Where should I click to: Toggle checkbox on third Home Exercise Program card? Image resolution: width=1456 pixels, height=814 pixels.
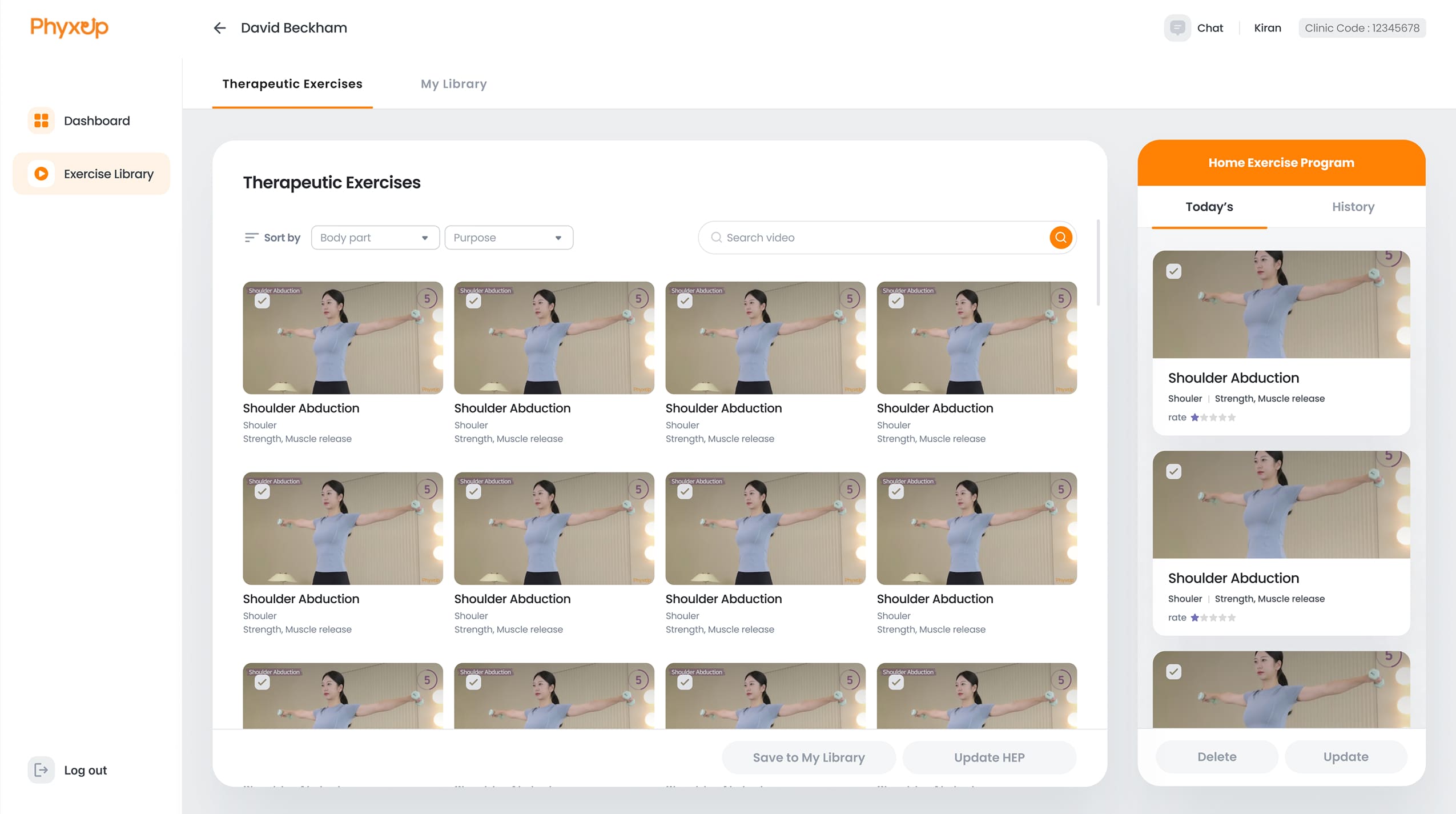(x=1173, y=672)
